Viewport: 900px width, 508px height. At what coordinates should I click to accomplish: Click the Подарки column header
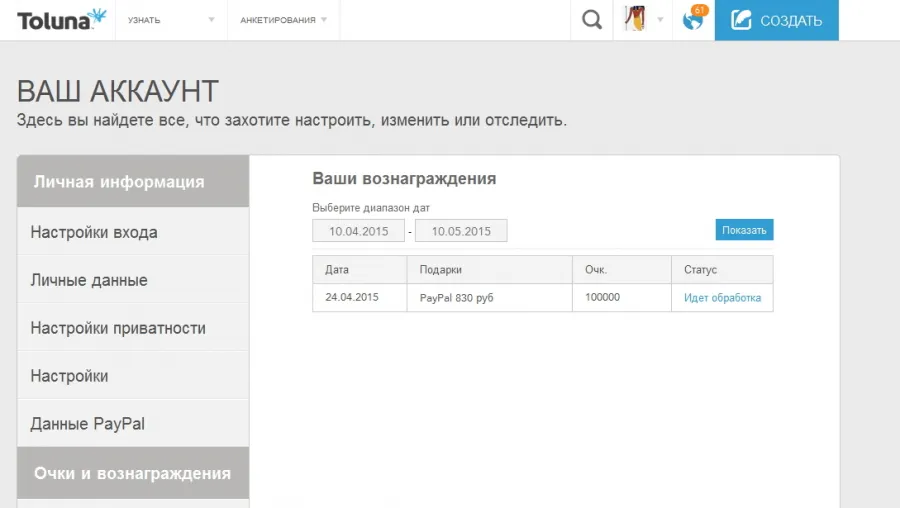[x=490, y=269]
